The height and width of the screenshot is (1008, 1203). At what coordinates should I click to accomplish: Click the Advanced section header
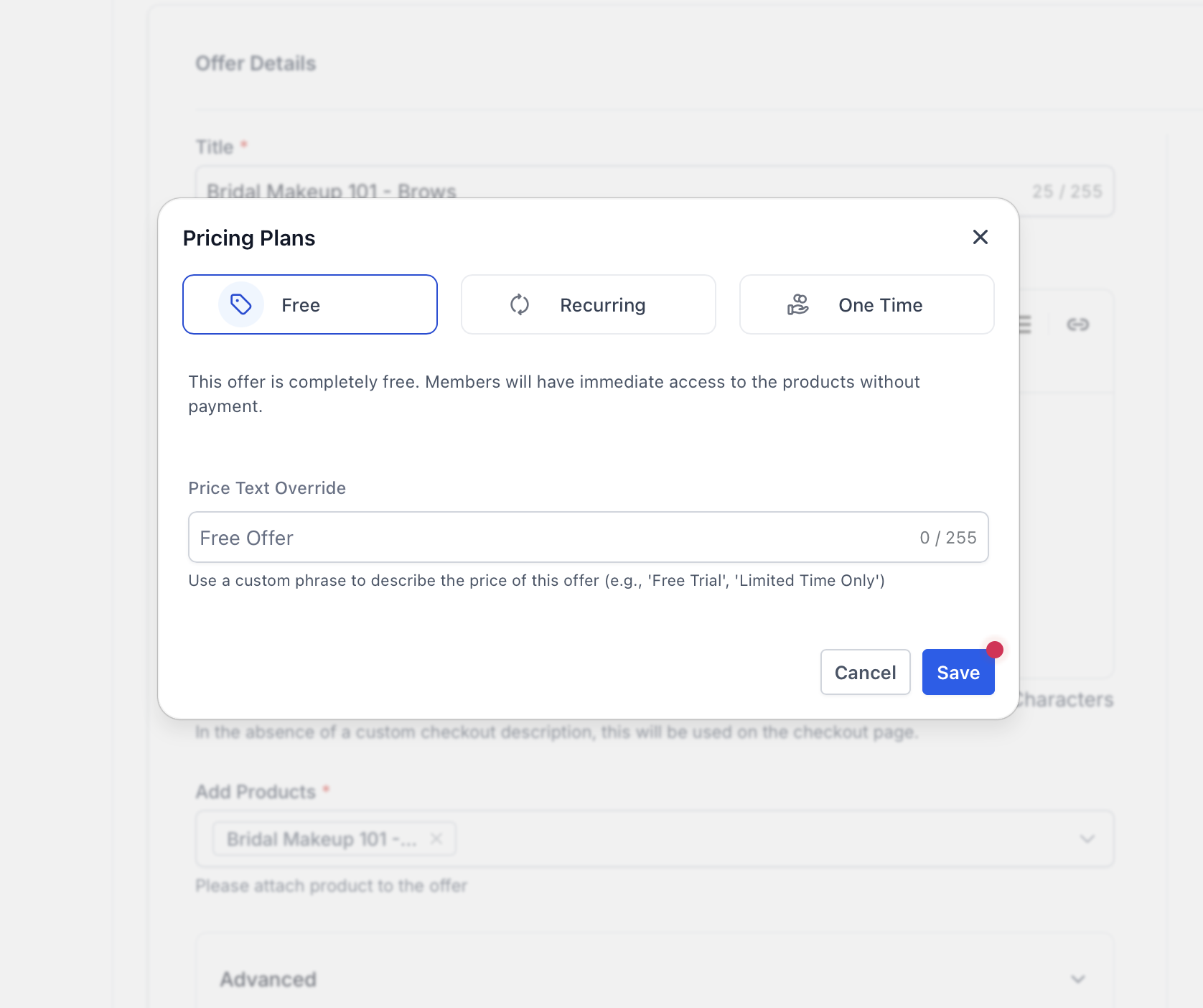point(655,979)
